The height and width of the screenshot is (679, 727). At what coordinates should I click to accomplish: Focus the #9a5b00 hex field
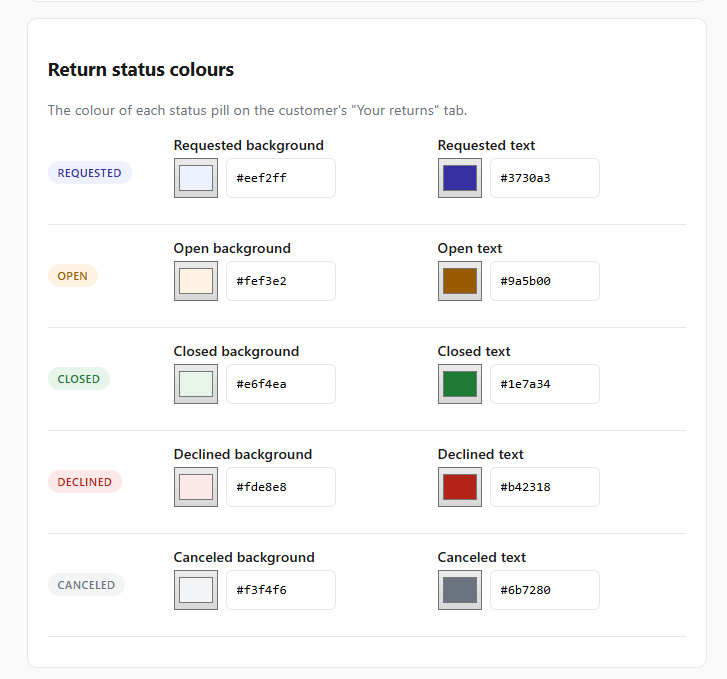pos(545,281)
